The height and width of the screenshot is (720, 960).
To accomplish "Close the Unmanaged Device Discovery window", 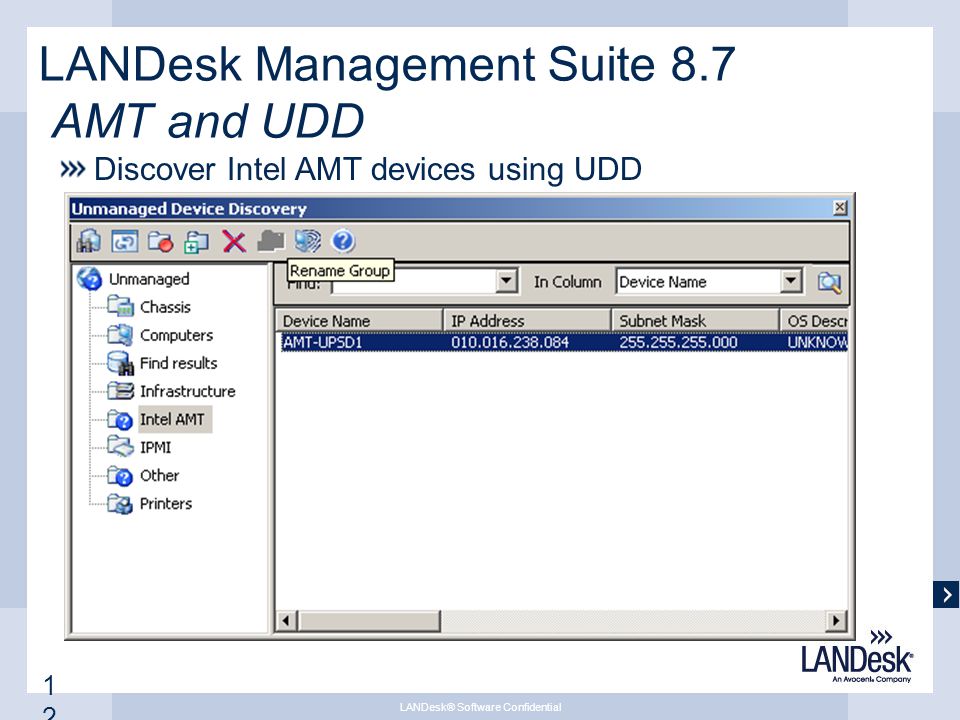I will coord(840,208).
